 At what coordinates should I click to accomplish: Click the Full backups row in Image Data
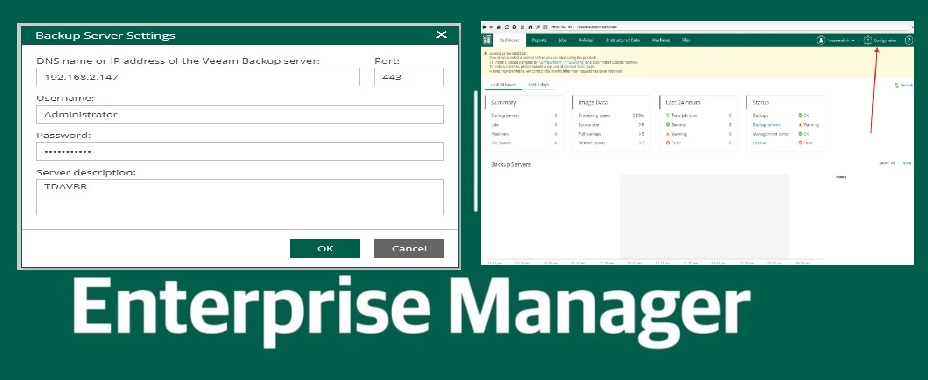pyautogui.click(x=611, y=134)
